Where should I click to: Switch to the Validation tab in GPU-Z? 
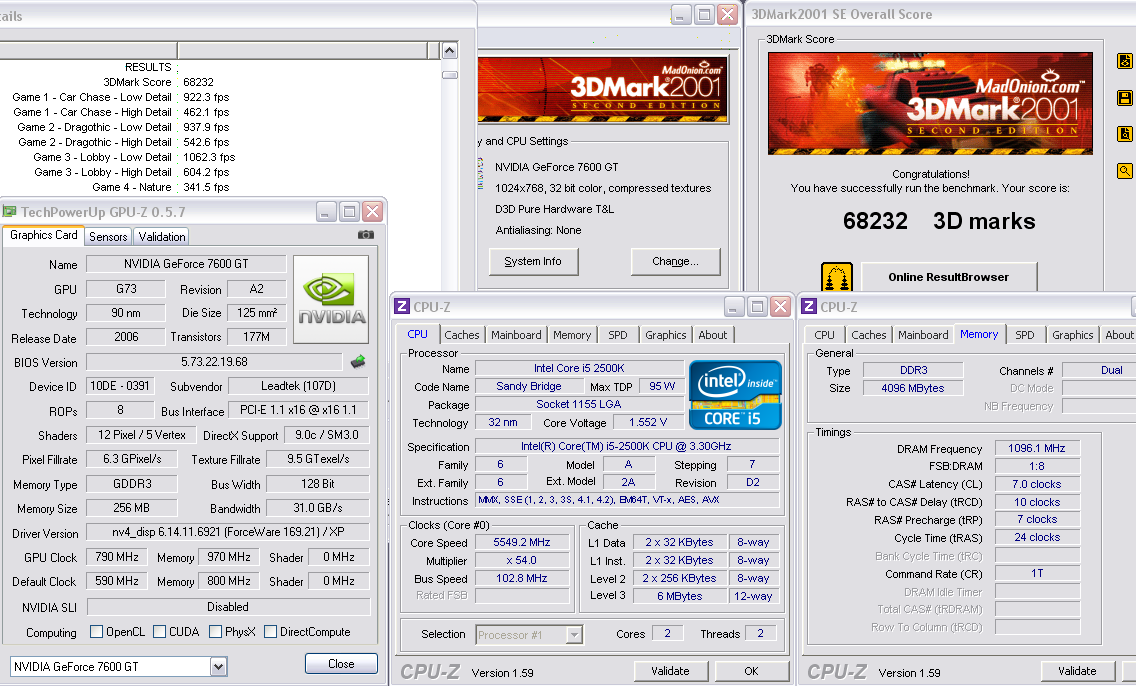point(162,236)
